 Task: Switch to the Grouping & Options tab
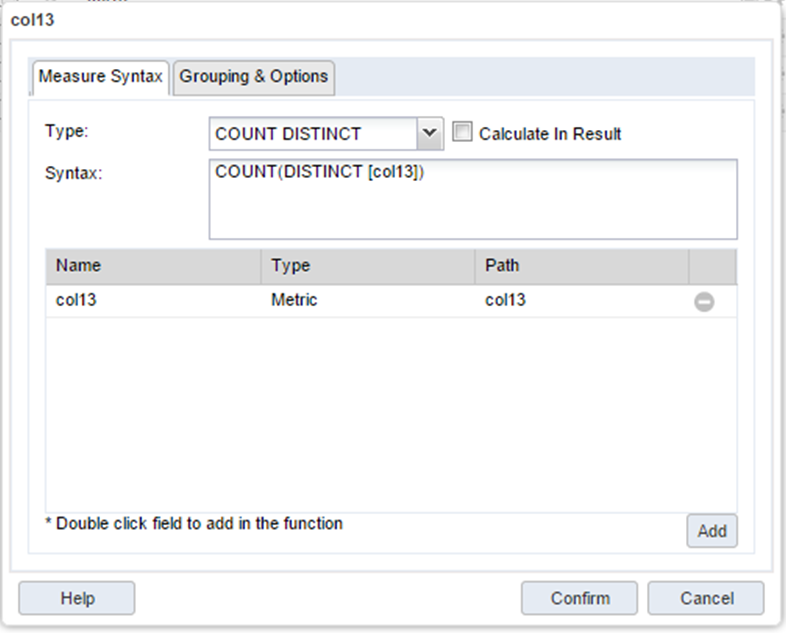click(254, 77)
